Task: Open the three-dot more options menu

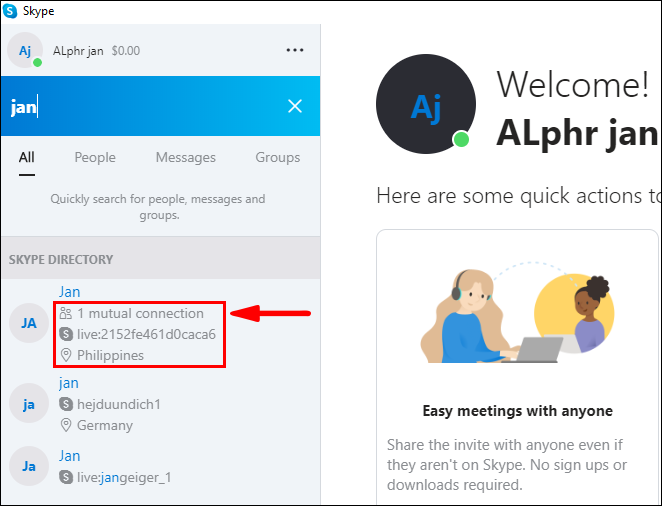Action: (295, 50)
